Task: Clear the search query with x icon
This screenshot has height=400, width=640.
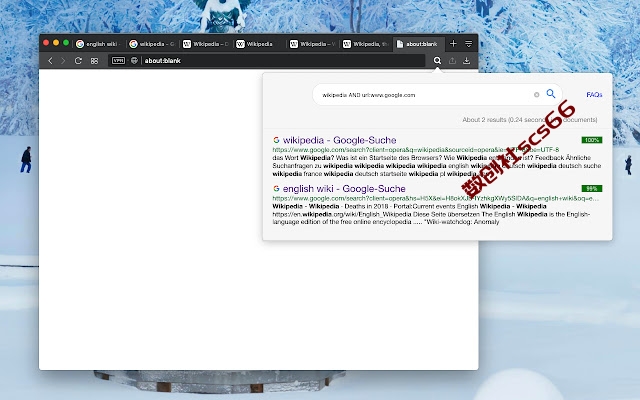Action: [x=536, y=95]
